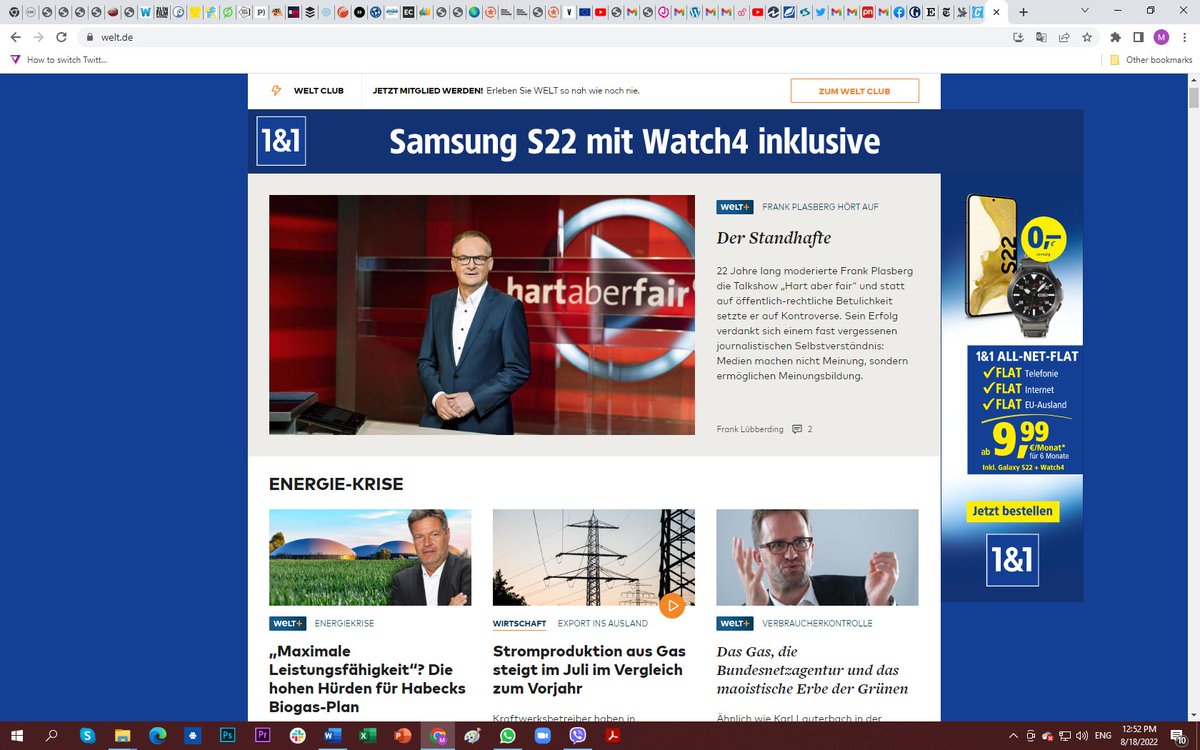Launch Skype from the taskbar
Screen dimensions: 1200x750
(x=88, y=735)
